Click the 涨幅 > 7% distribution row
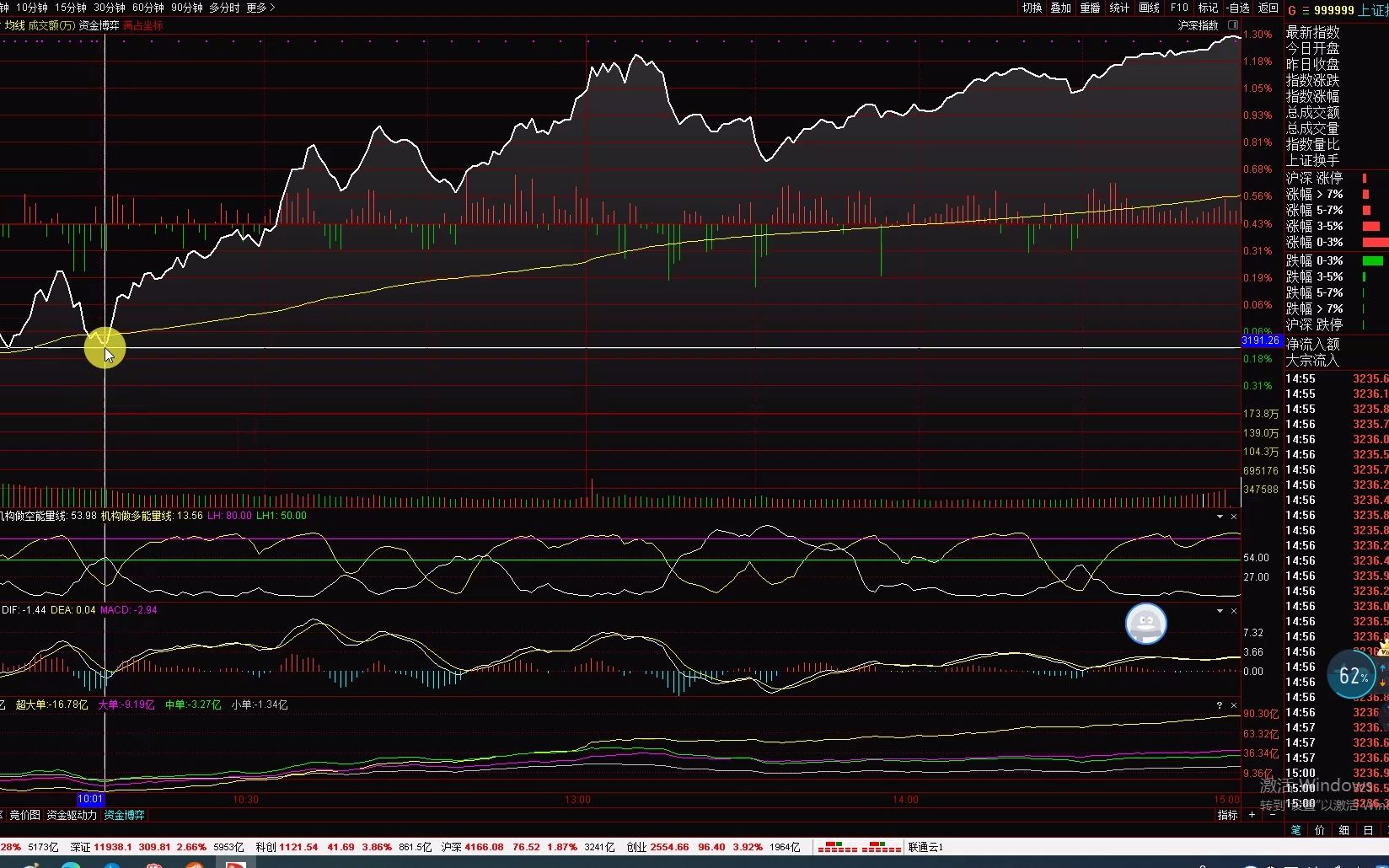 pos(1337,194)
